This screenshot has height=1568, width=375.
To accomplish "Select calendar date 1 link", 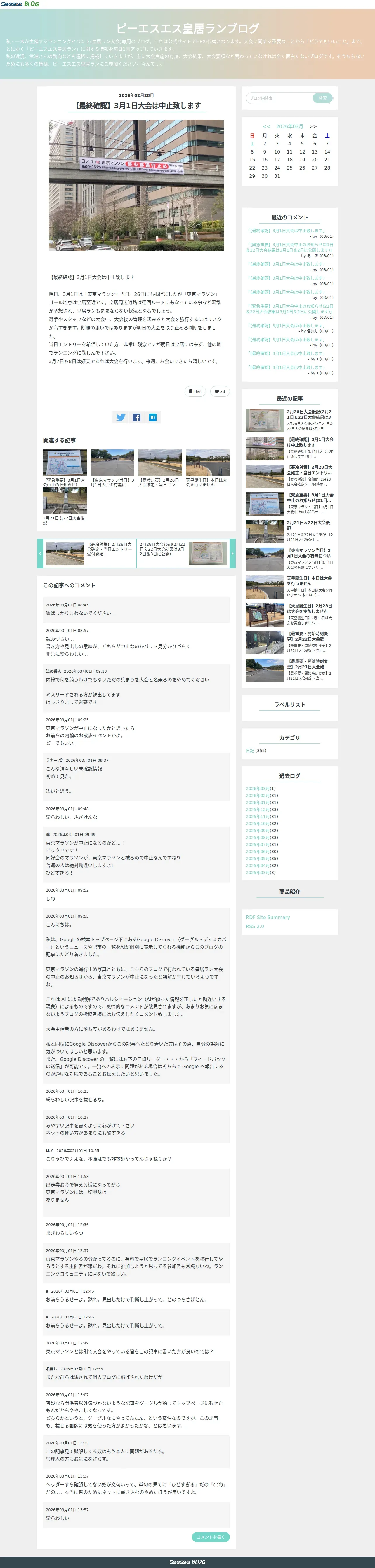I will tap(252, 144).
